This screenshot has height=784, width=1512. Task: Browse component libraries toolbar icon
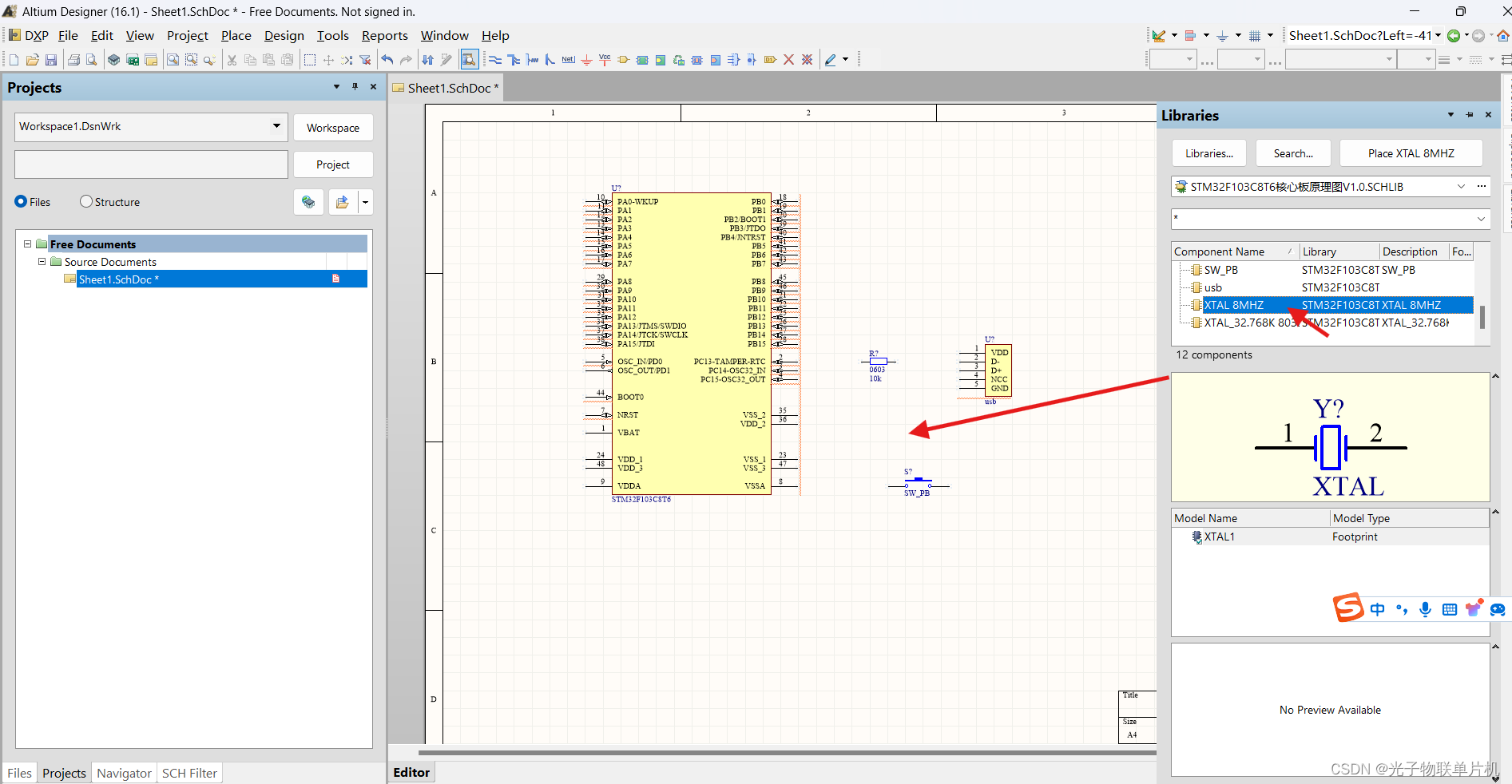[x=469, y=60]
